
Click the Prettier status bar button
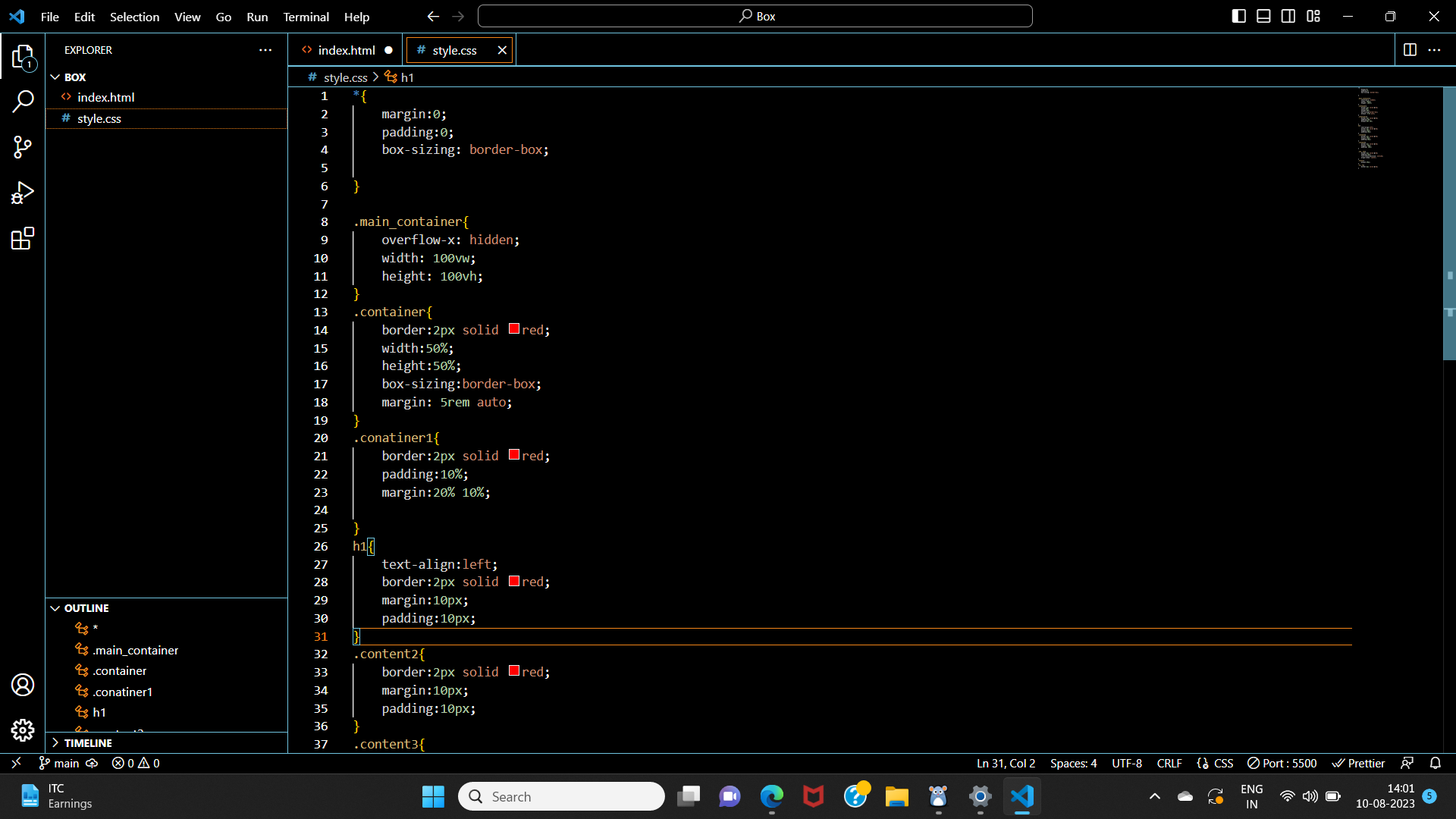pyautogui.click(x=1358, y=763)
